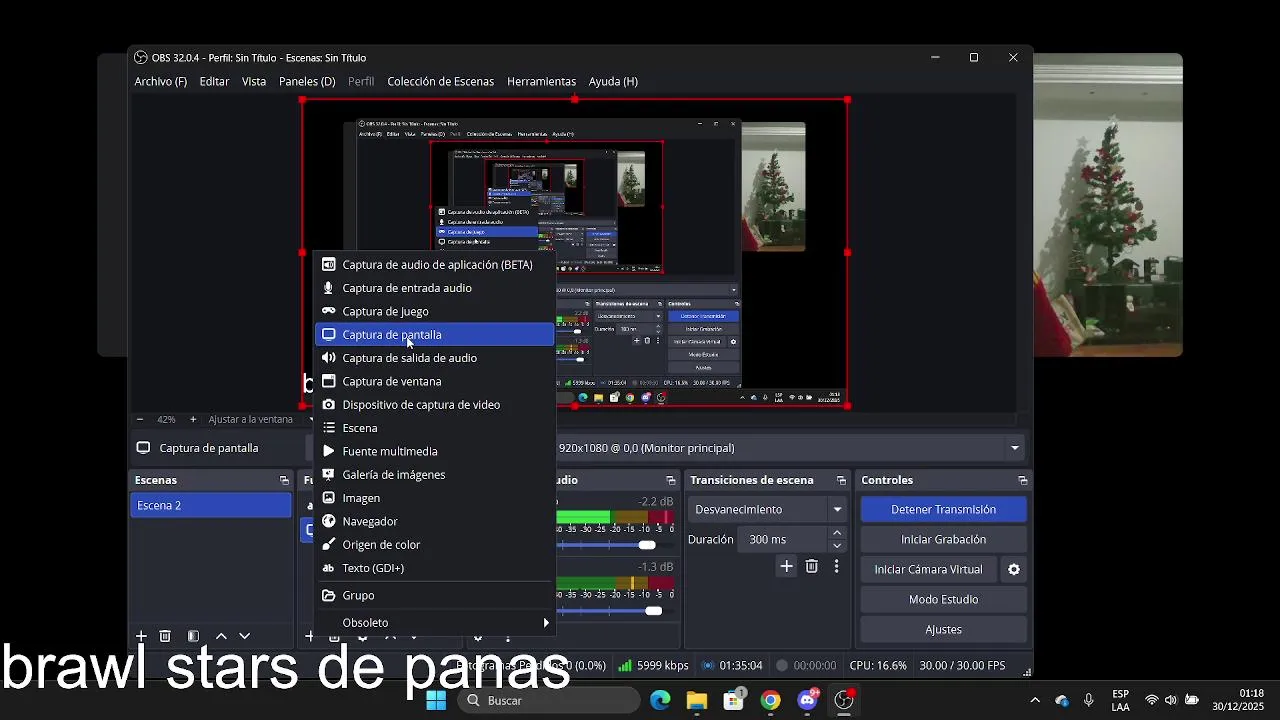
Task: Add a new scene transition
Action: tap(787, 566)
